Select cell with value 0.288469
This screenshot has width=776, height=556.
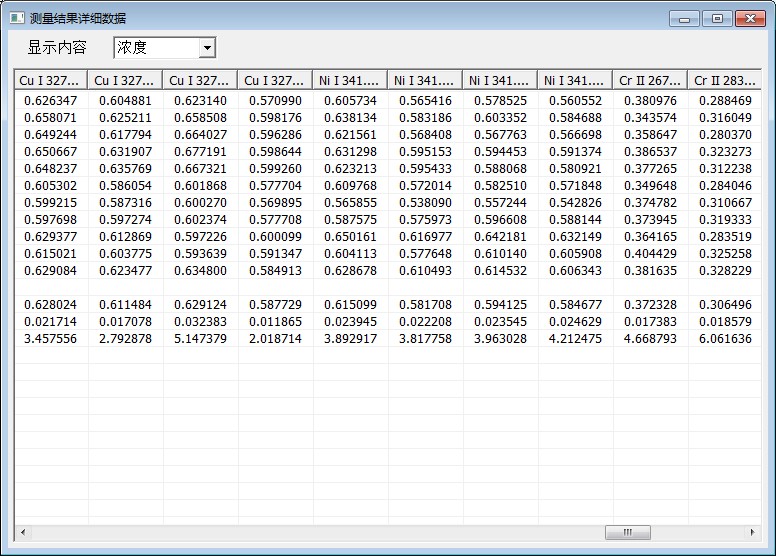pyautogui.click(x=725, y=101)
